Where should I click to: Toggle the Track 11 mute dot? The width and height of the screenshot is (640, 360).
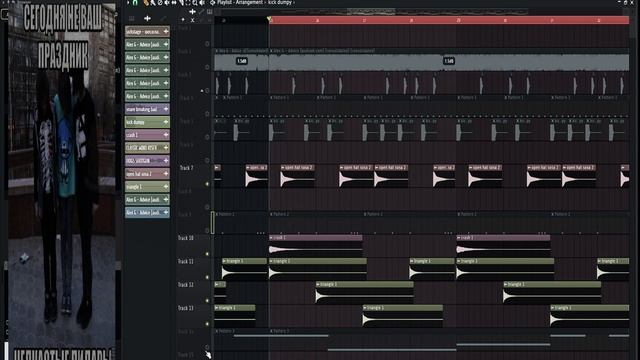coord(207,277)
